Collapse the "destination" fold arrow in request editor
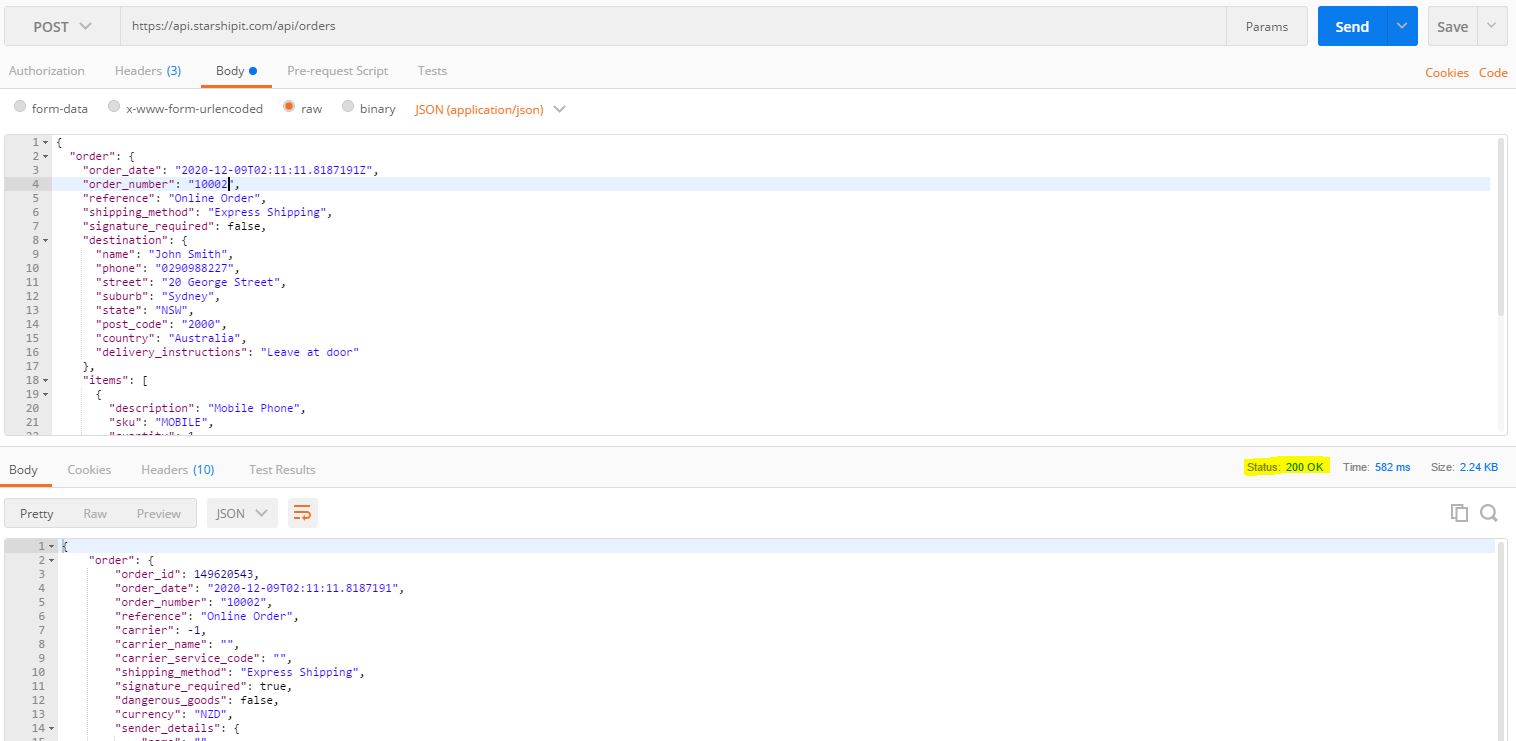Screen dimensions: 1516x741 click(x=45, y=240)
